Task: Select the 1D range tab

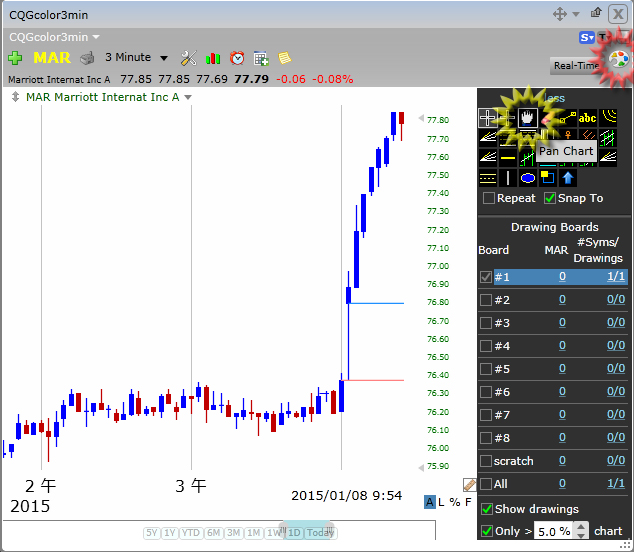Action: pyautogui.click(x=294, y=533)
